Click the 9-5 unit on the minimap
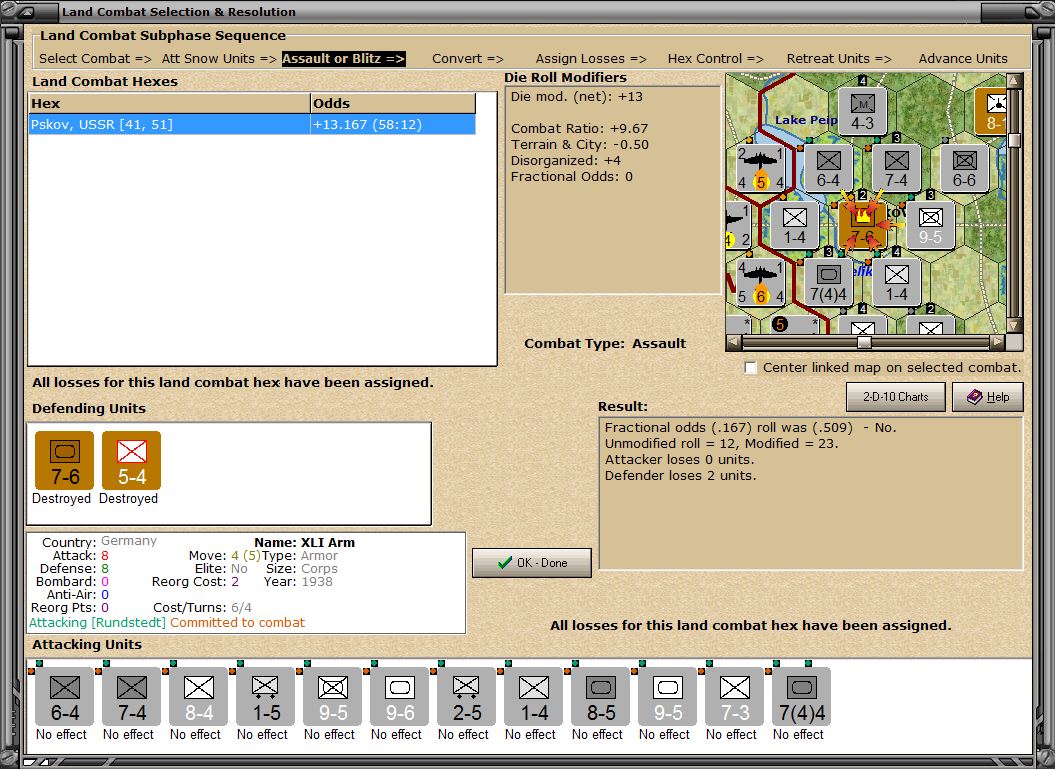Image resolution: width=1055 pixels, height=769 pixels. pos(931,225)
